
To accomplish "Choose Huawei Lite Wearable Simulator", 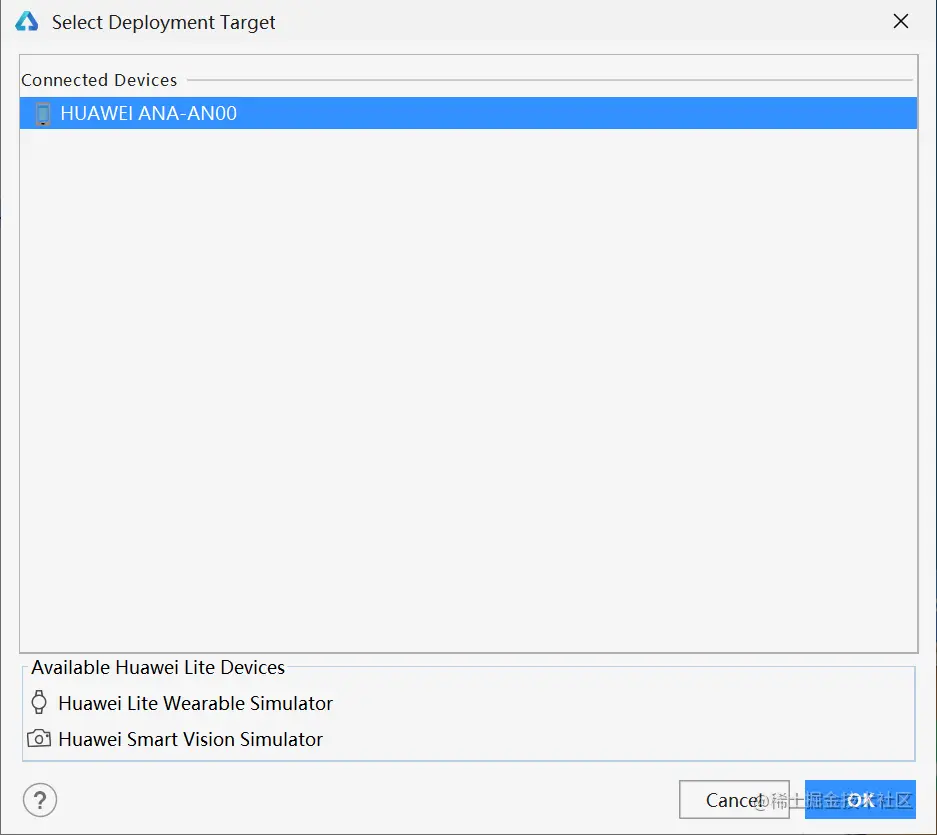I will point(195,703).
